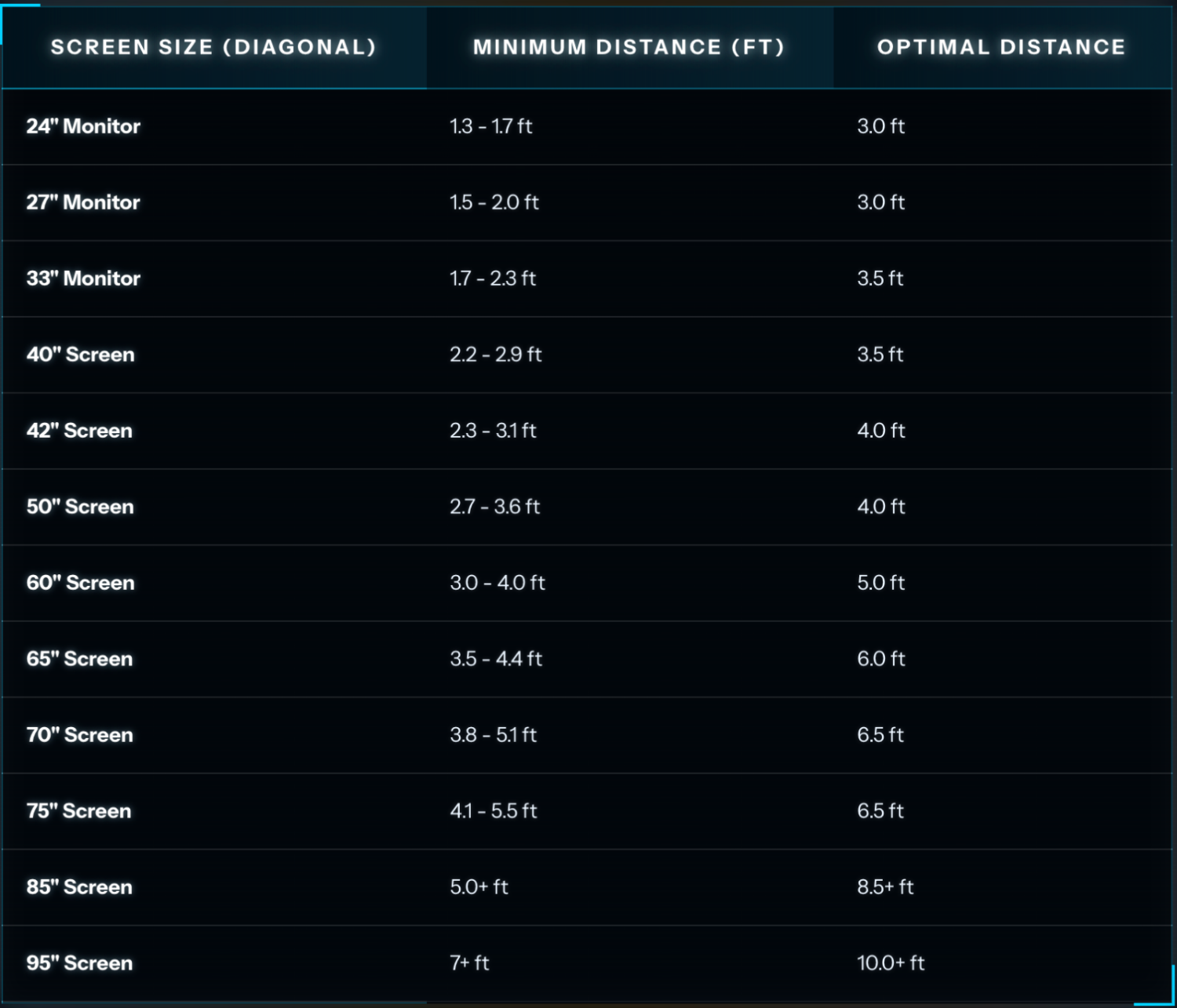
Task: Click the 70" Screen row label
Action: click(x=80, y=735)
